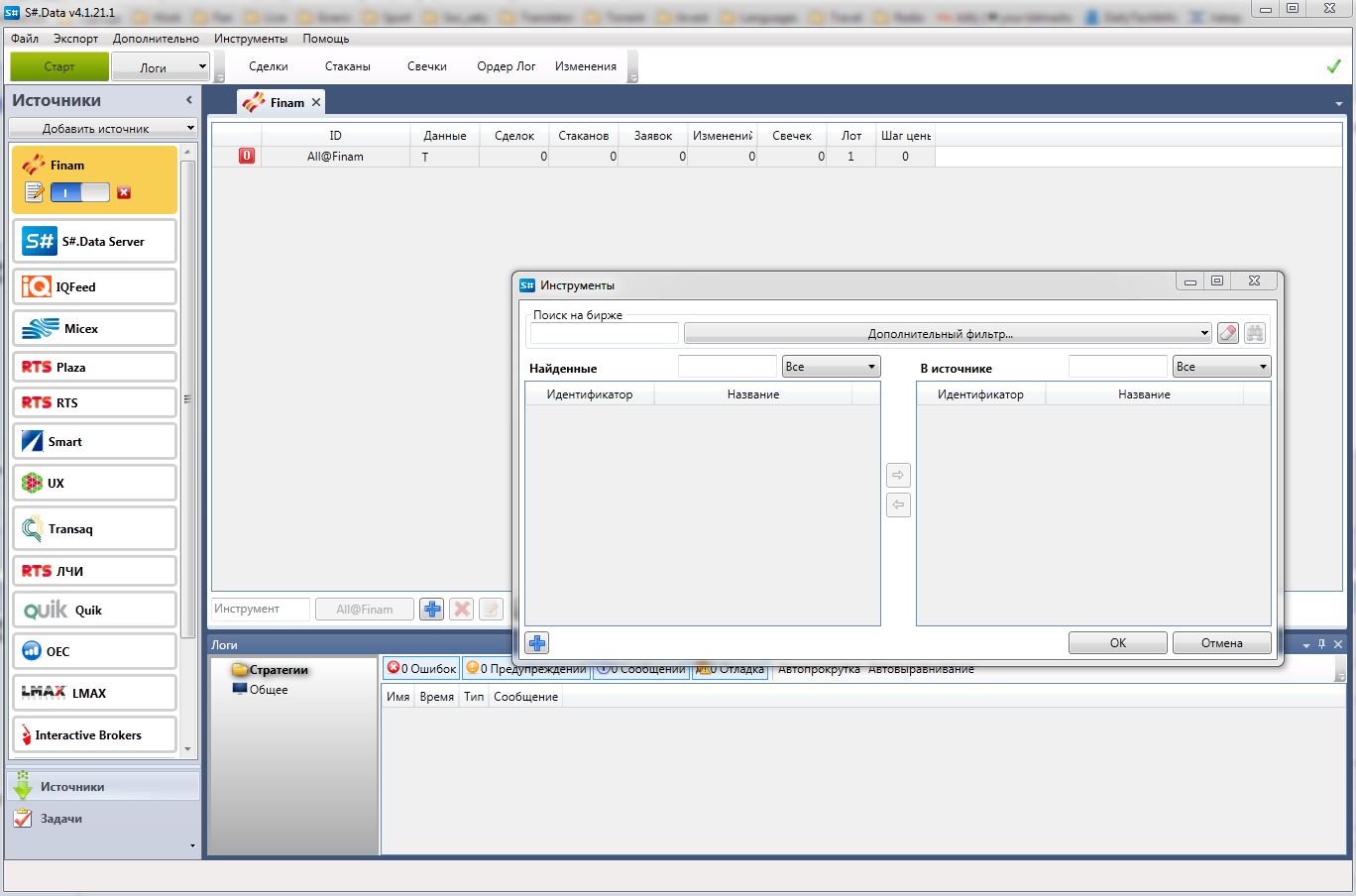Image resolution: width=1356 pixels, height=896 pixels.
Task: Click the eraser icon in Инструменты dialog
Action: pos(1227,333)
